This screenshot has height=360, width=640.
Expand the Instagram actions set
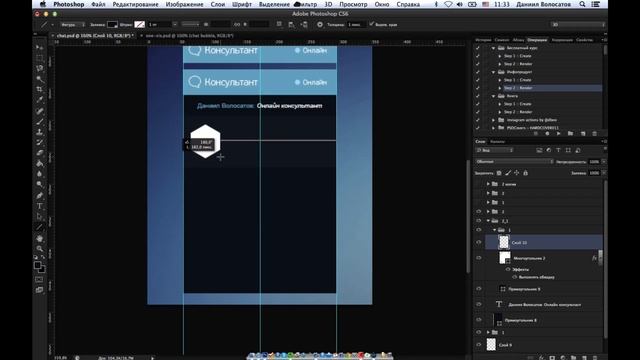point(493,120)
